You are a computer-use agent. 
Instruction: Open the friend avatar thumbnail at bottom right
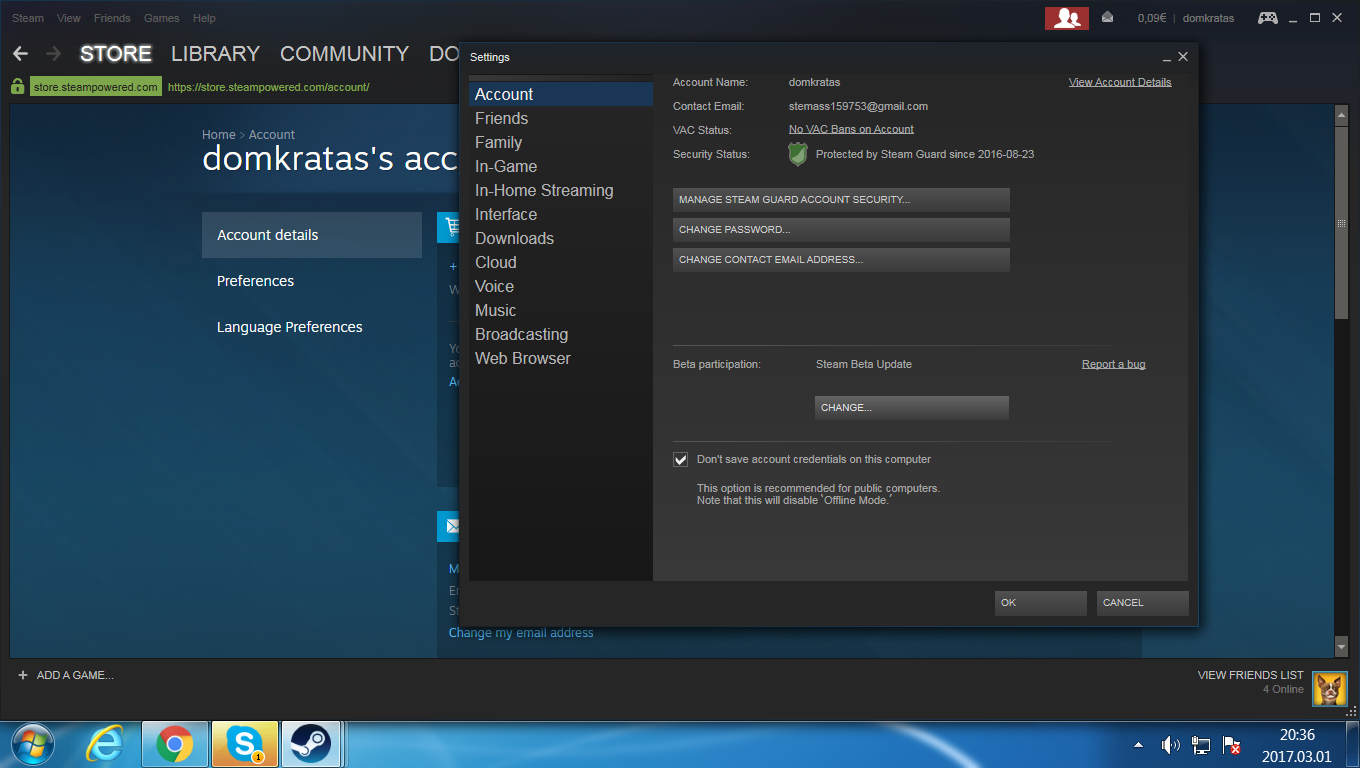[1330, 689]
